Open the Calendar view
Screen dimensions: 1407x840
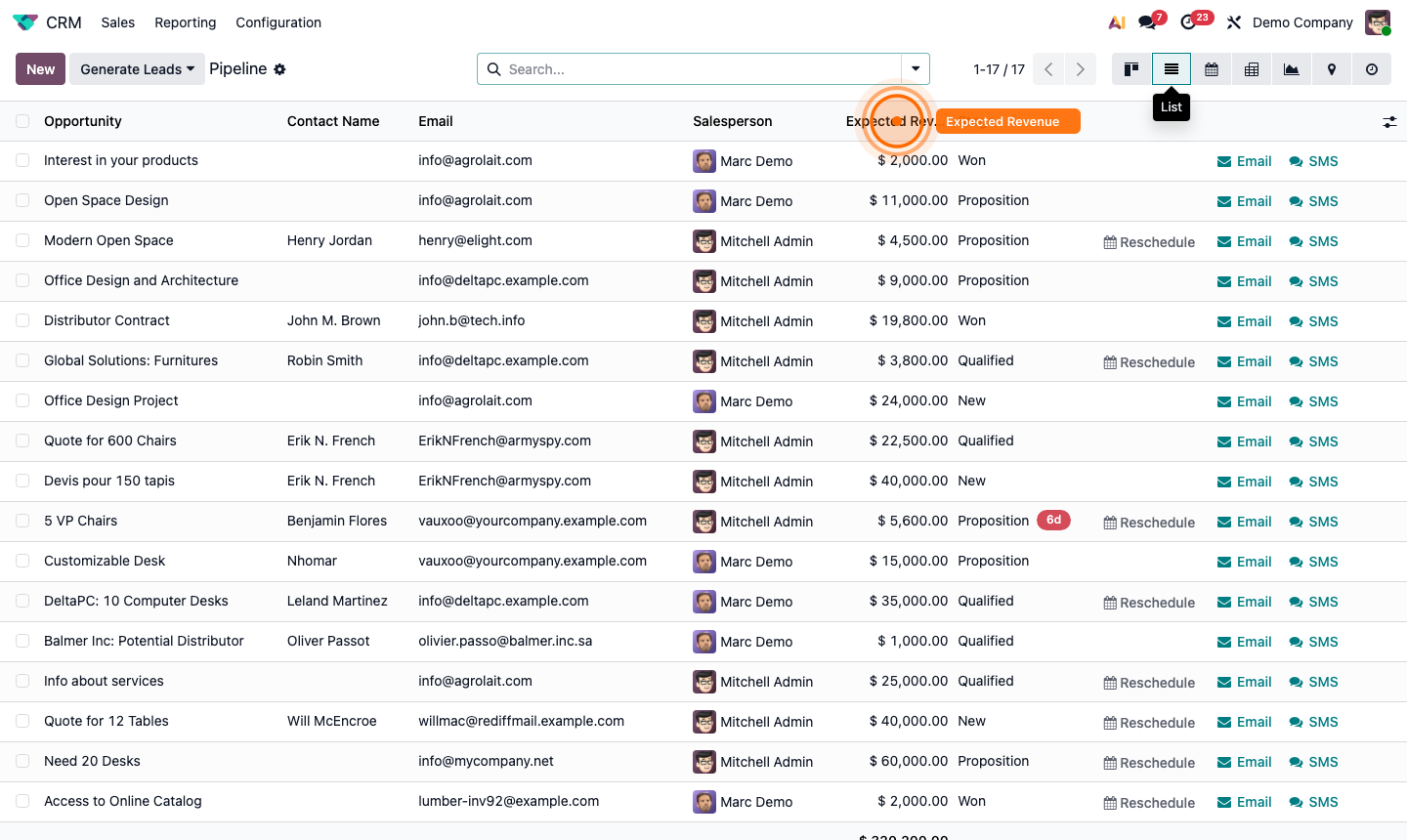pyautogui.click(x=1212, y=69)
